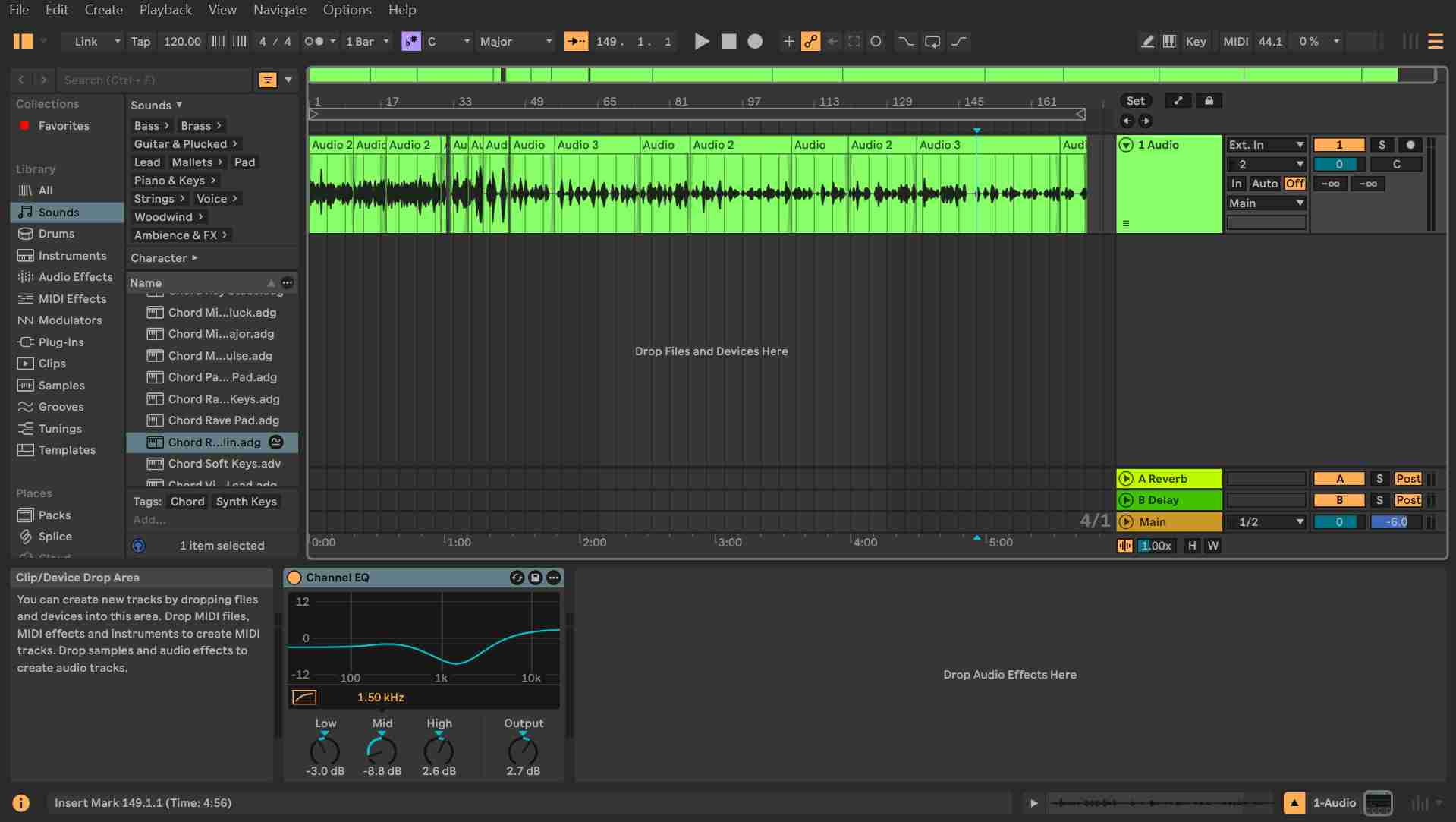Screen dimensions: 1456x822
Task: Click the Capture MIDI bracket icon
Action: pos(854,41)
